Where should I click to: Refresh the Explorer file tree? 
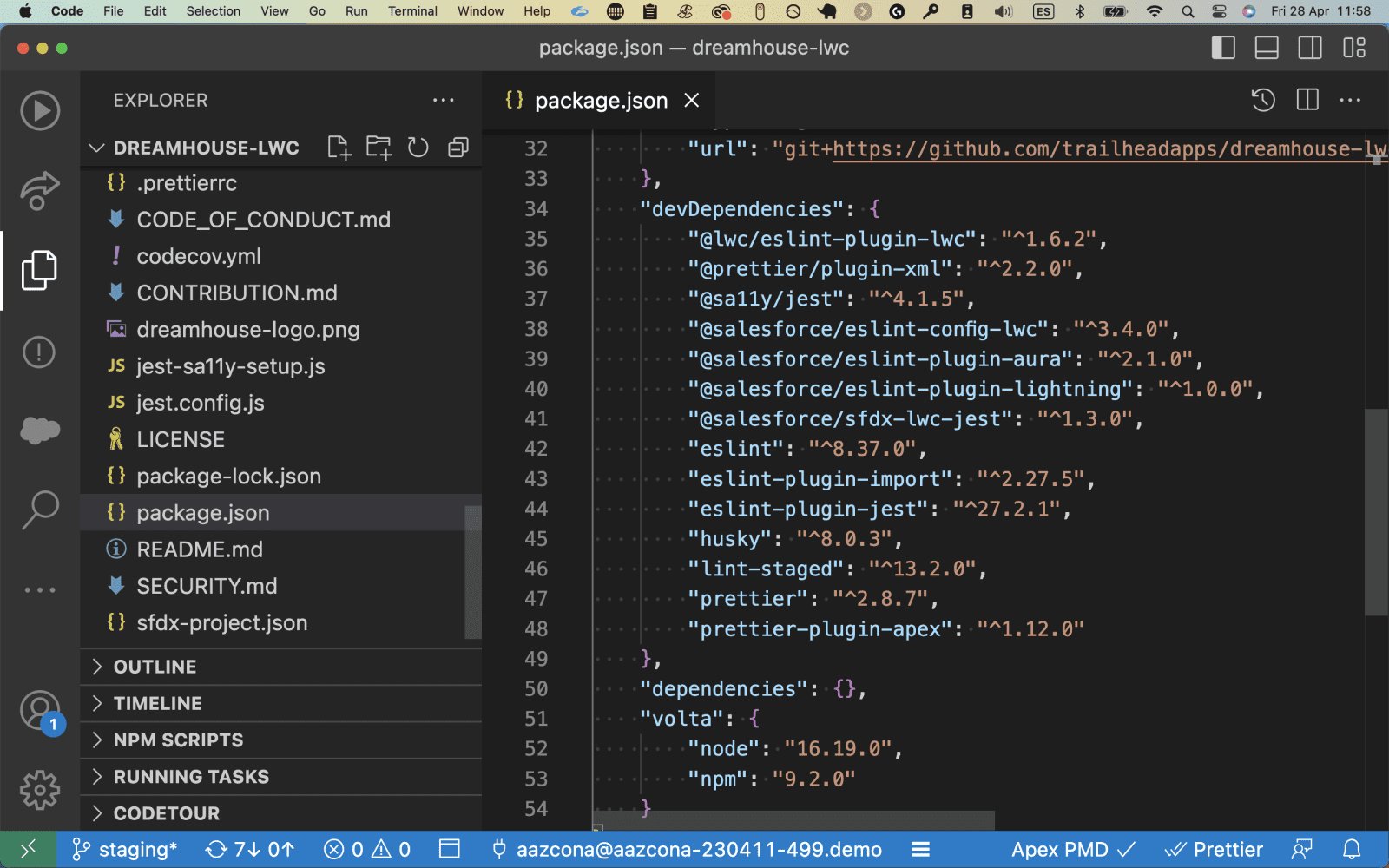coord(418,148)
